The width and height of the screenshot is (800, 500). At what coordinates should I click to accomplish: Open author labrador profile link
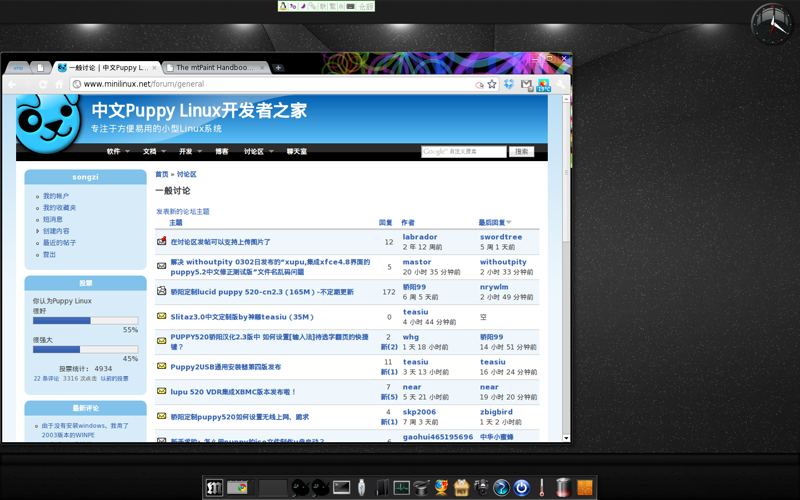point(420,237)
